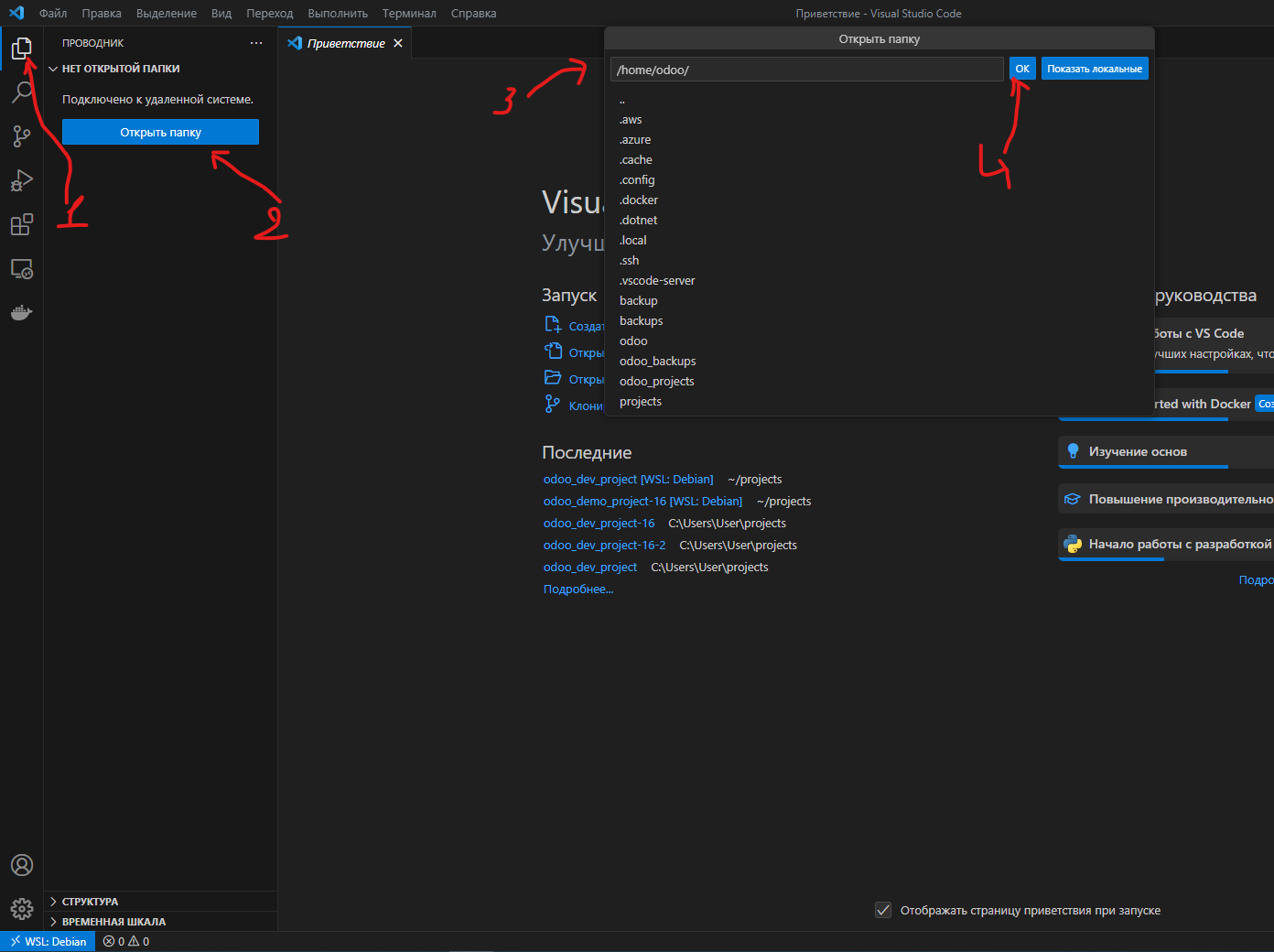Open recent odoo_demo_project-16 [WSL: Debian] link
Screen dimensions: 1274x952
[642, 501]
